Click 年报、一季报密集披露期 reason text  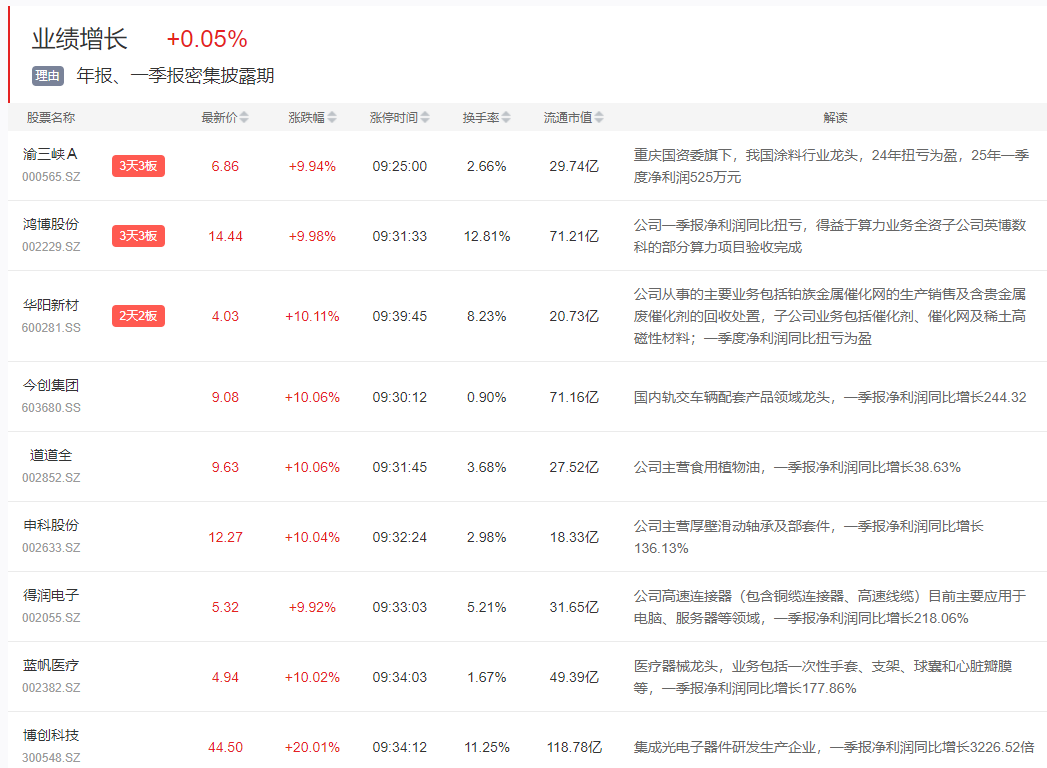click(175, 76)
